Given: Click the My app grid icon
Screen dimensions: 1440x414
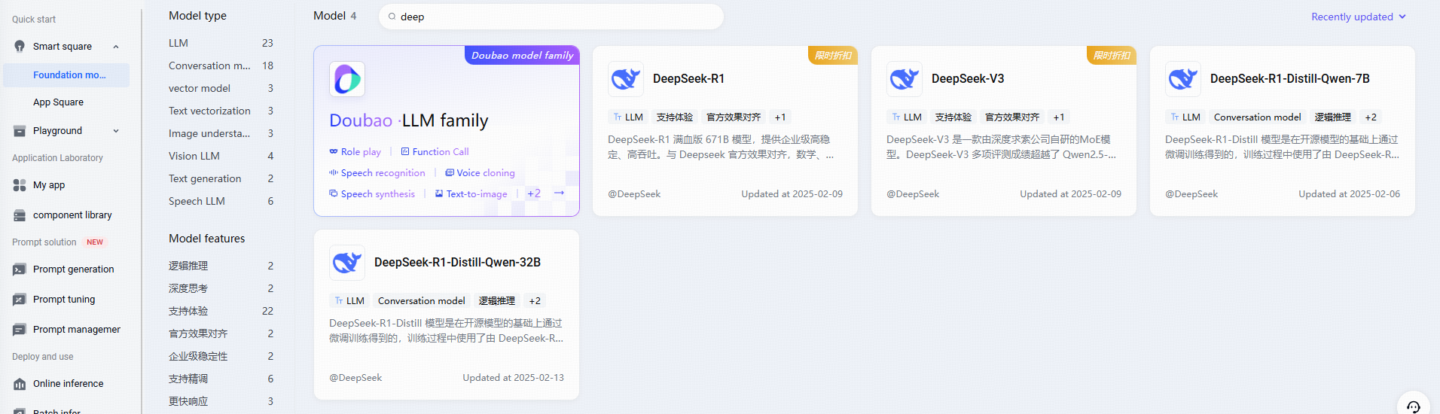Looking at the screenshot, I should tap(19, 185).
